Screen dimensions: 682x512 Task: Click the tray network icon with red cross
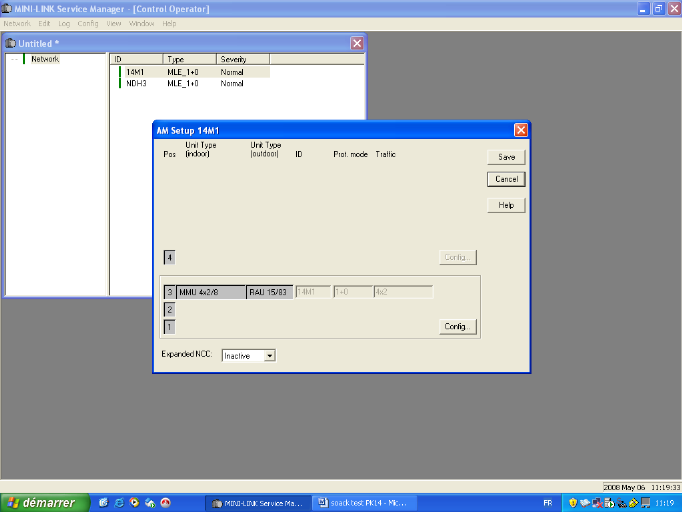[597, 503]
